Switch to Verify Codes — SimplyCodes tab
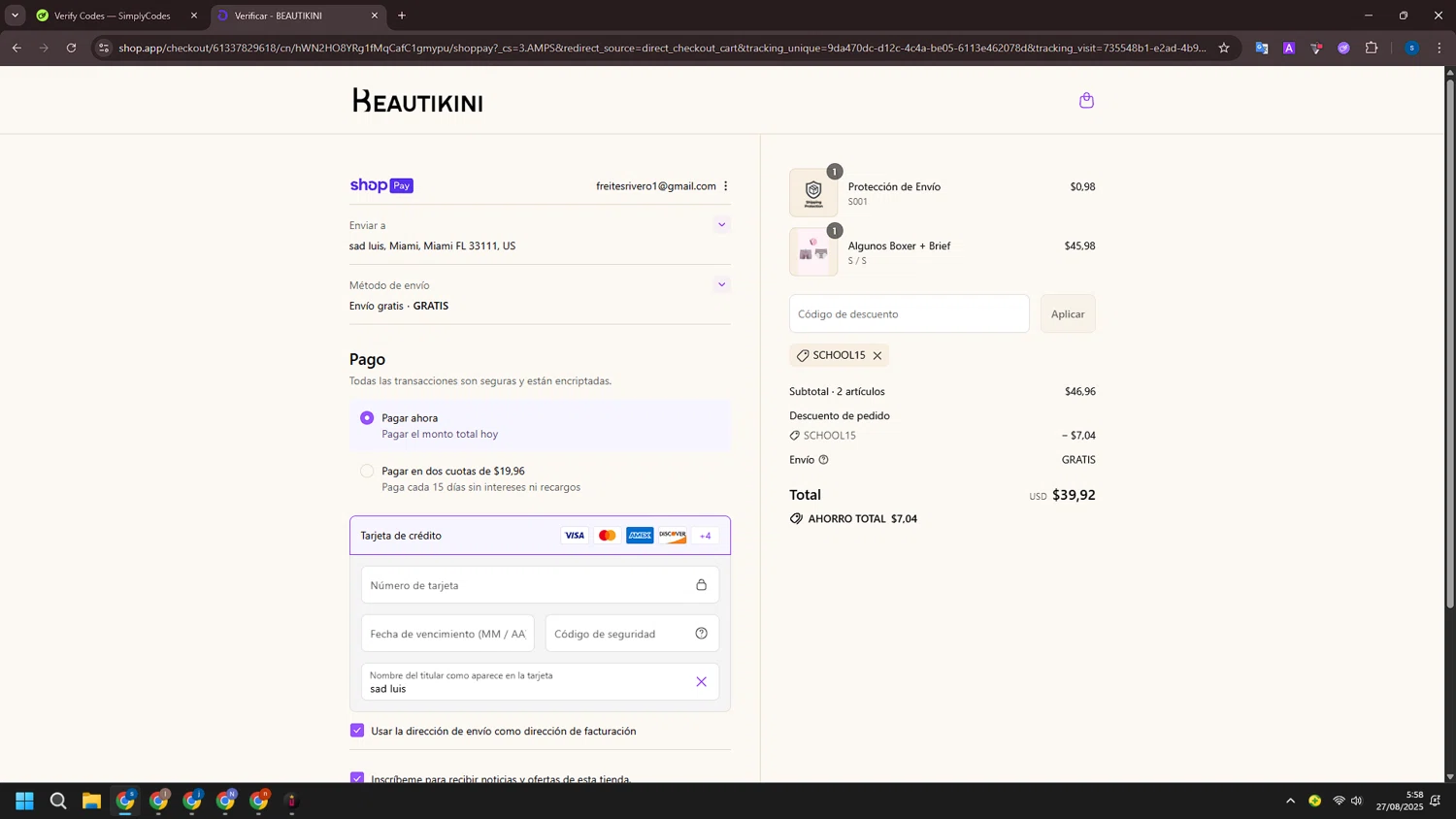1456x819 pixels. pos(113,16)
